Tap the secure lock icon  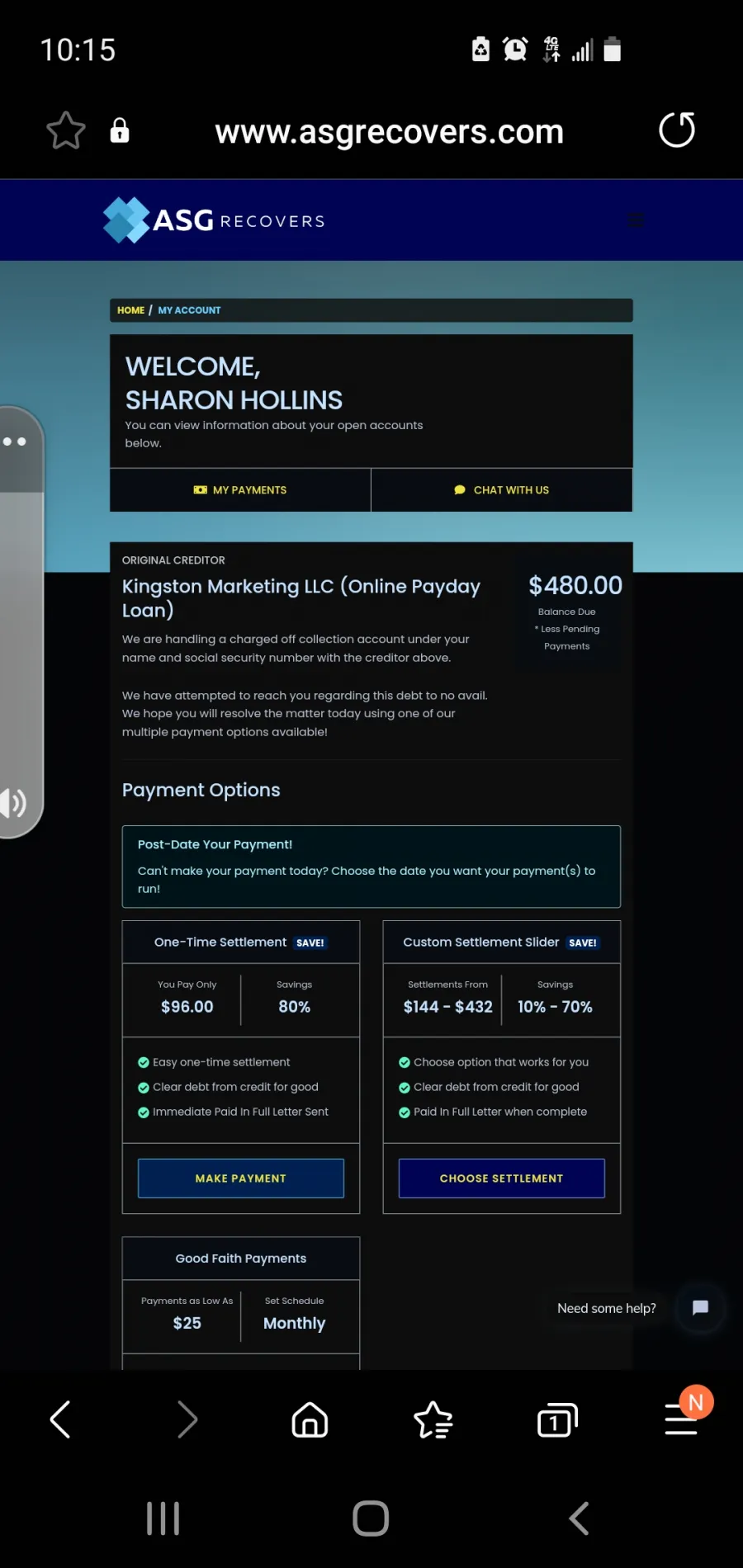[120, 130]
